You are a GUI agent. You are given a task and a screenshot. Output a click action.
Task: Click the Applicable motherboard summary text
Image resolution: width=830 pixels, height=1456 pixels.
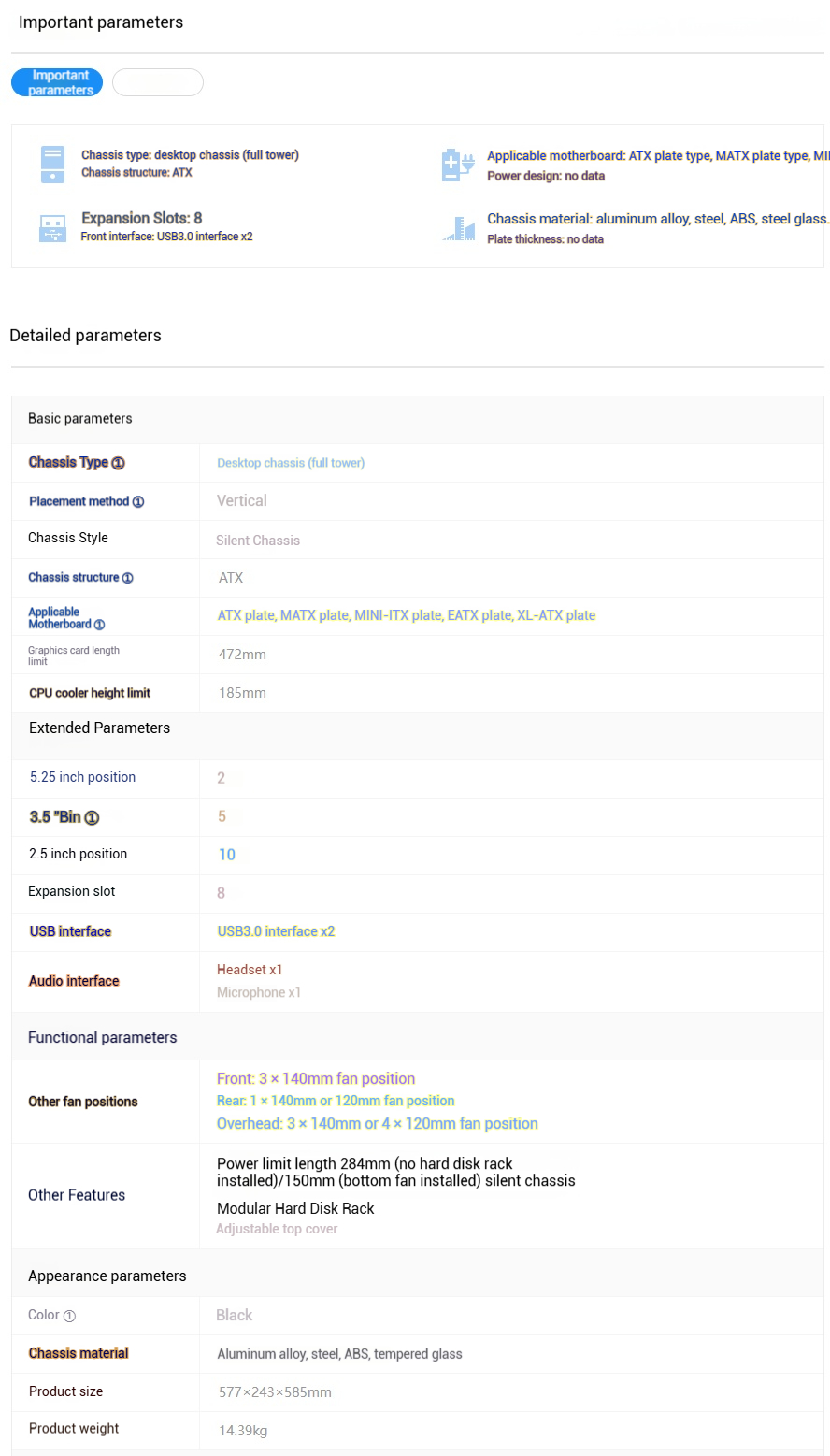(x=658, y=156)
